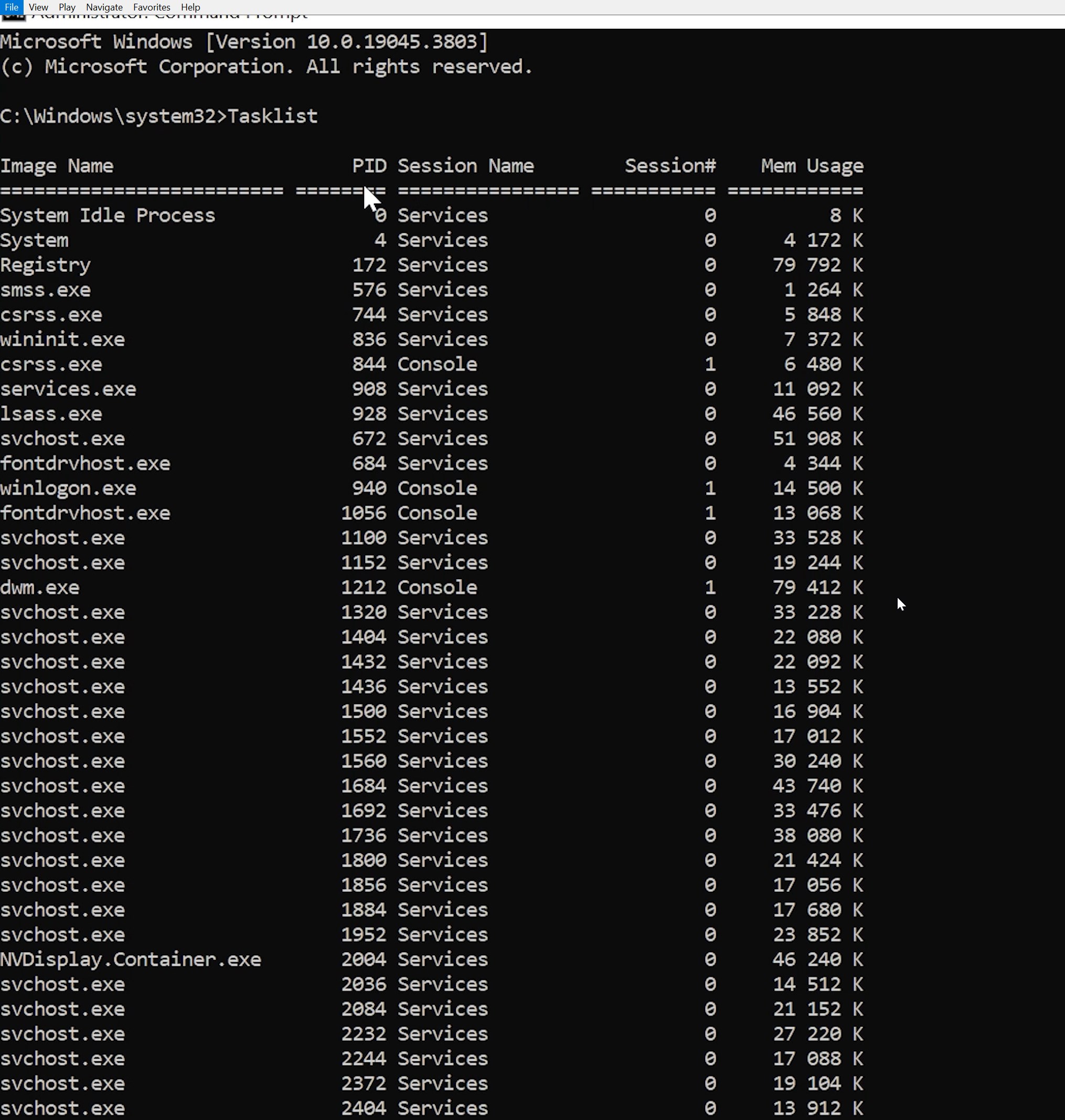Click memory value 79 412 K of dwm.exe
1065x1120 pixels.
pos(818,588)
